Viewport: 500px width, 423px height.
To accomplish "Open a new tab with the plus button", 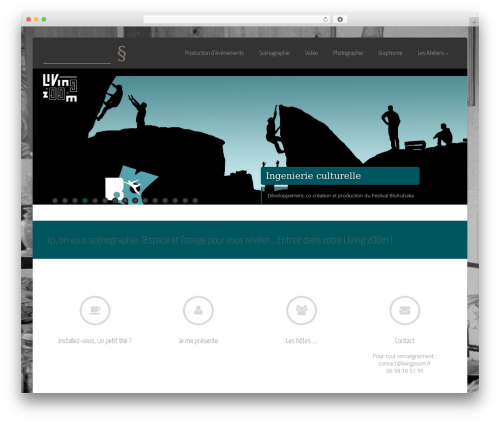I will tap(474, 22).
